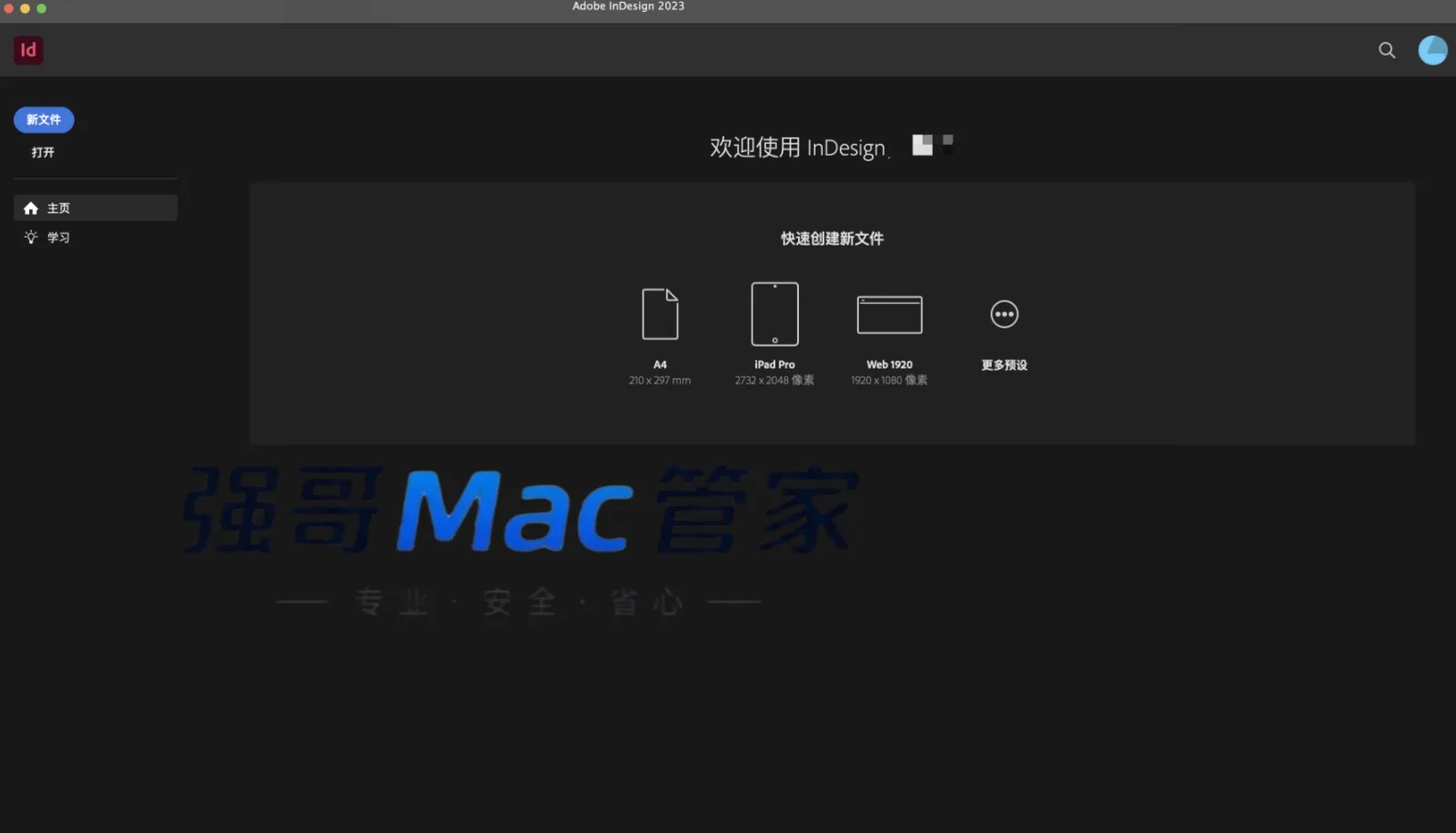Open 更多预设 more presets icon
The image size is (1456, 833).
click(1004, 314)
